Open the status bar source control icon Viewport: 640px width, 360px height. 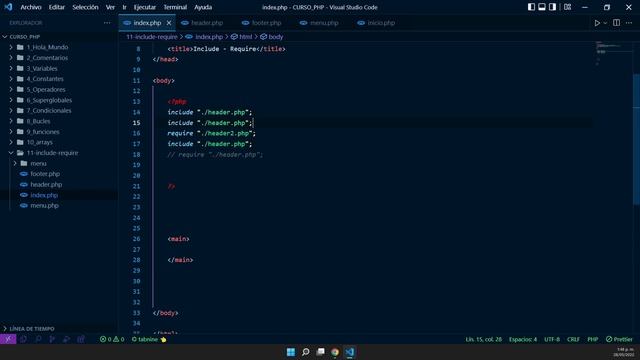point(52,339)
